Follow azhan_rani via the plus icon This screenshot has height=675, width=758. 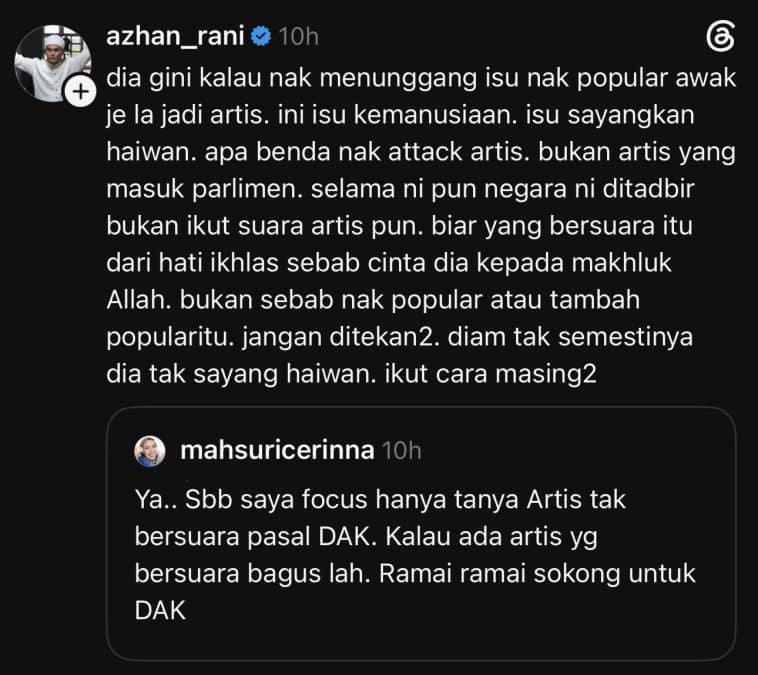pyautogui.click(x=80, y=91)
